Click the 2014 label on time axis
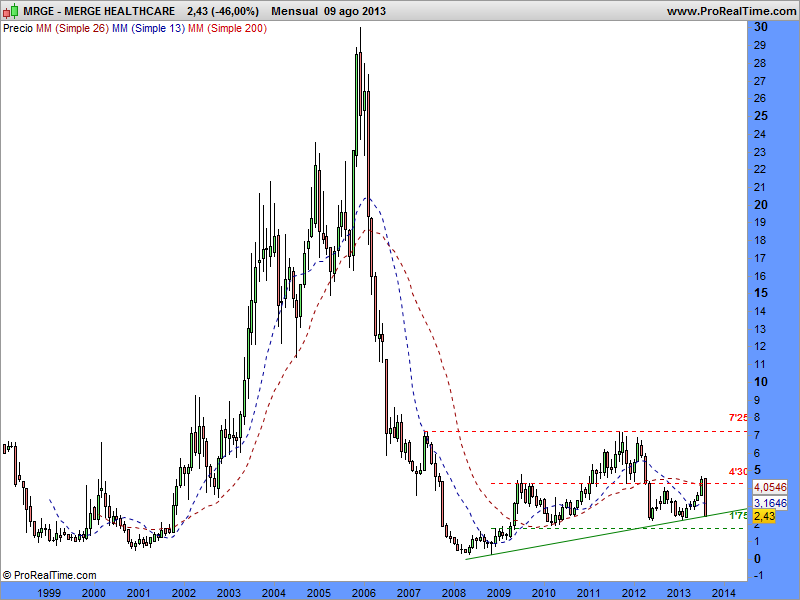Image resolution: width=800 pixels, height=600 pixels. pyautogui.click(x=723, y=593)
